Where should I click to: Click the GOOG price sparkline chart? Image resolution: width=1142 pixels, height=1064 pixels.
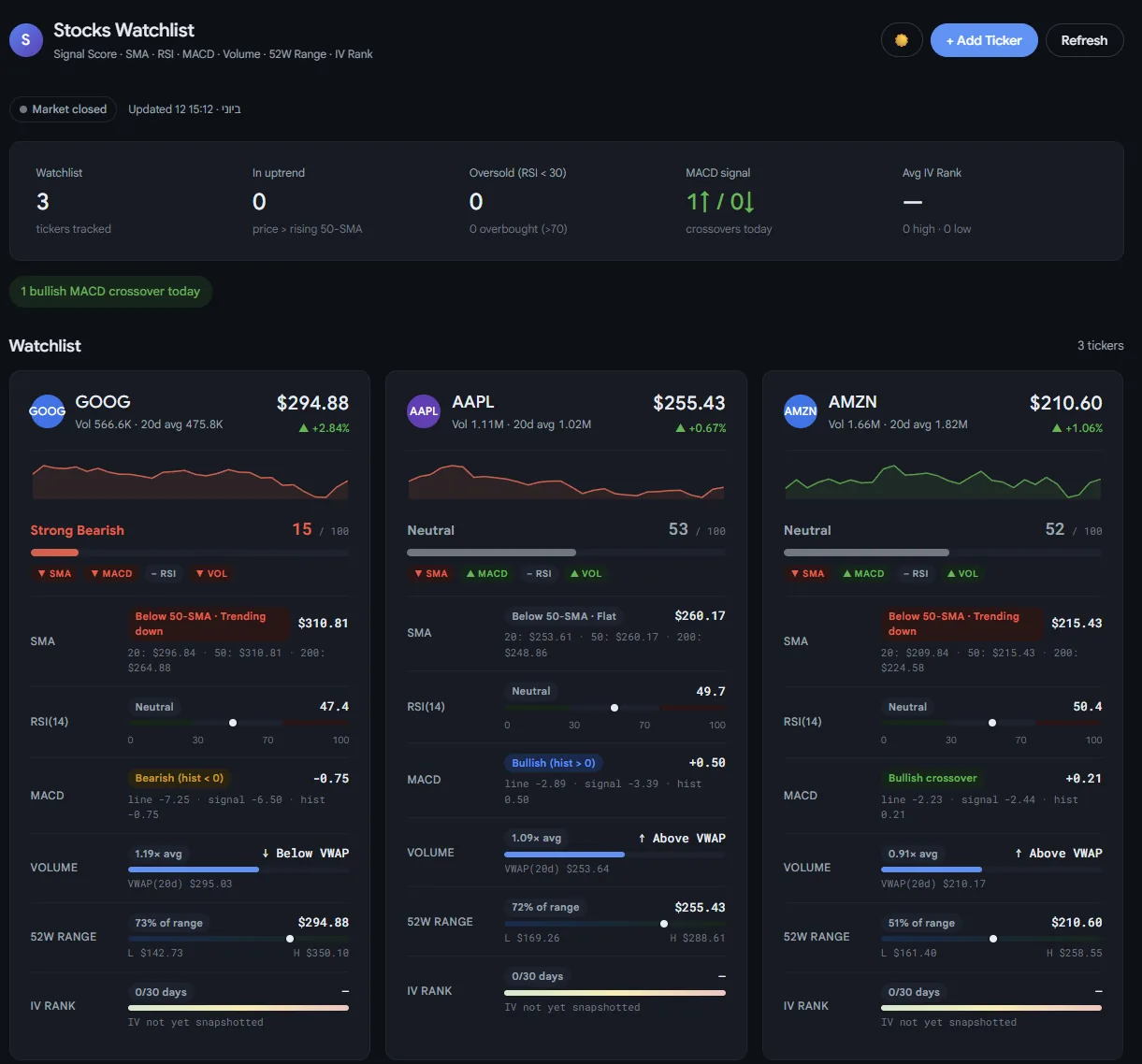pos(190,480)
